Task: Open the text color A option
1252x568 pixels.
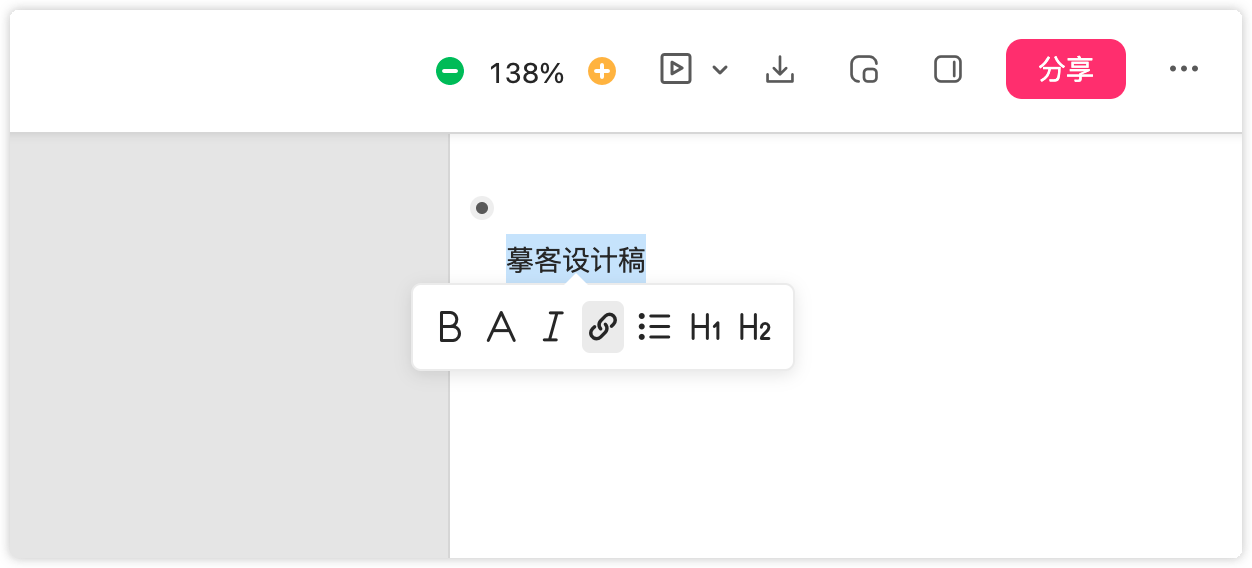Action: click(501, 327)
